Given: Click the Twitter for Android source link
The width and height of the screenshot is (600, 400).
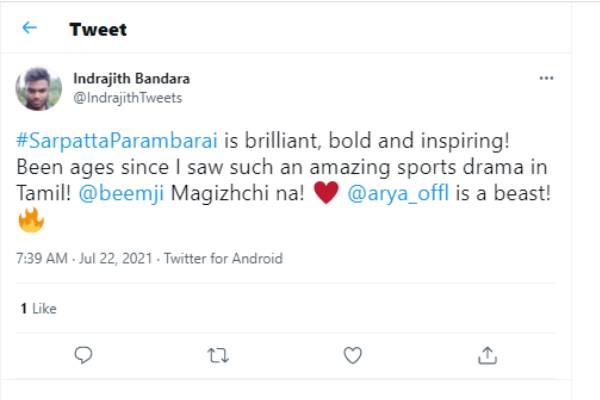Looking at the screenshot, I should click(x=225, y=258).
